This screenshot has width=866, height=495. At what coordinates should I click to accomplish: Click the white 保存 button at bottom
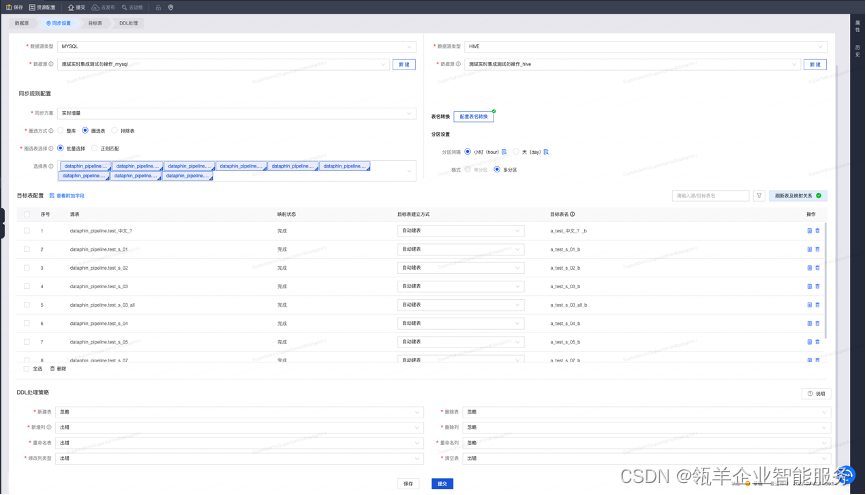point(408,483)
